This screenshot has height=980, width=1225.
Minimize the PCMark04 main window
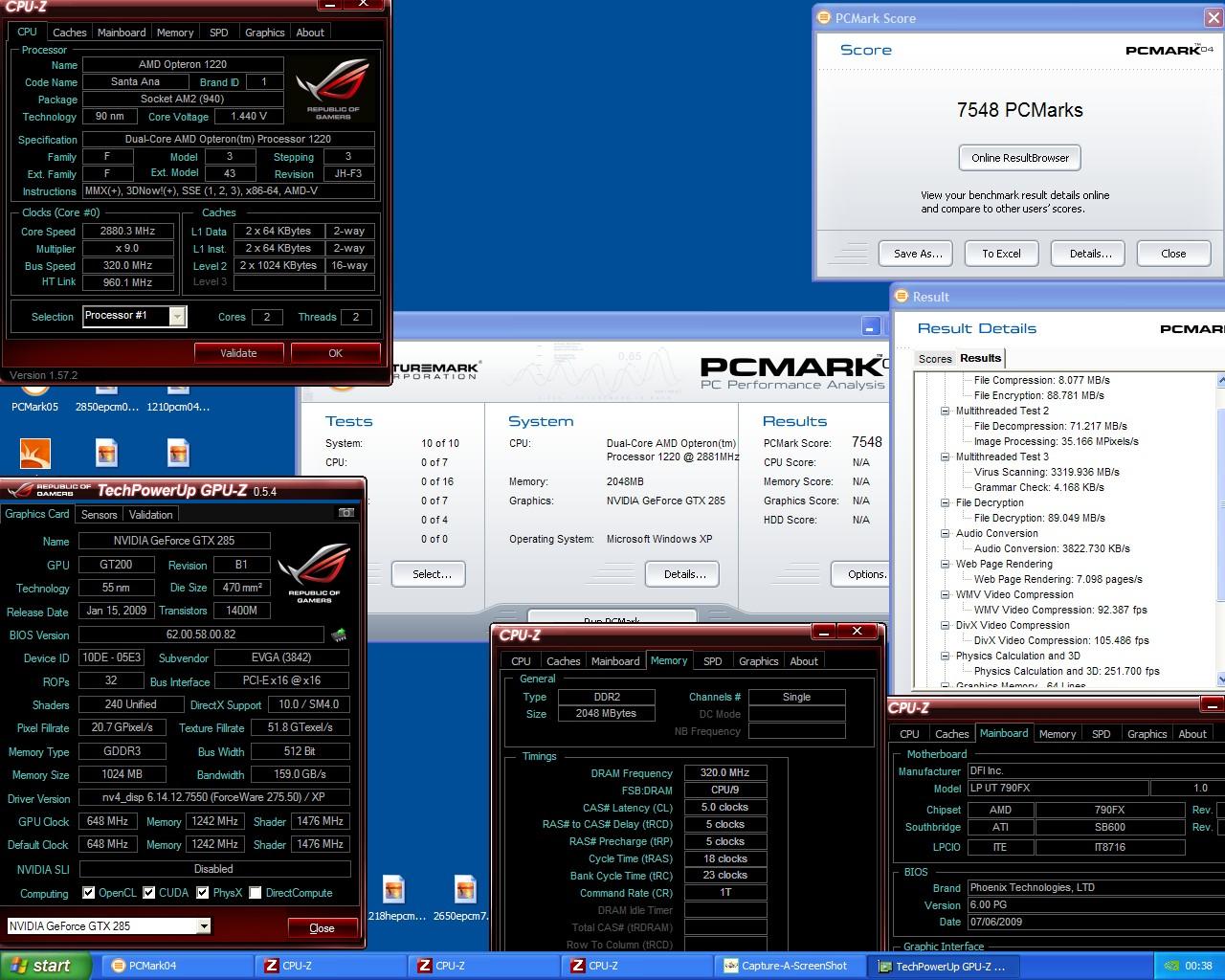coord(870,326)
